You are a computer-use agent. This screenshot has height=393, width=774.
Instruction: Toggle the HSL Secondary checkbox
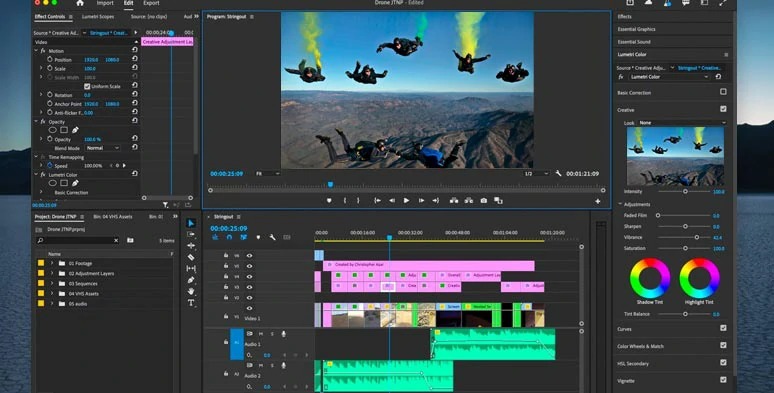[723, 362]
